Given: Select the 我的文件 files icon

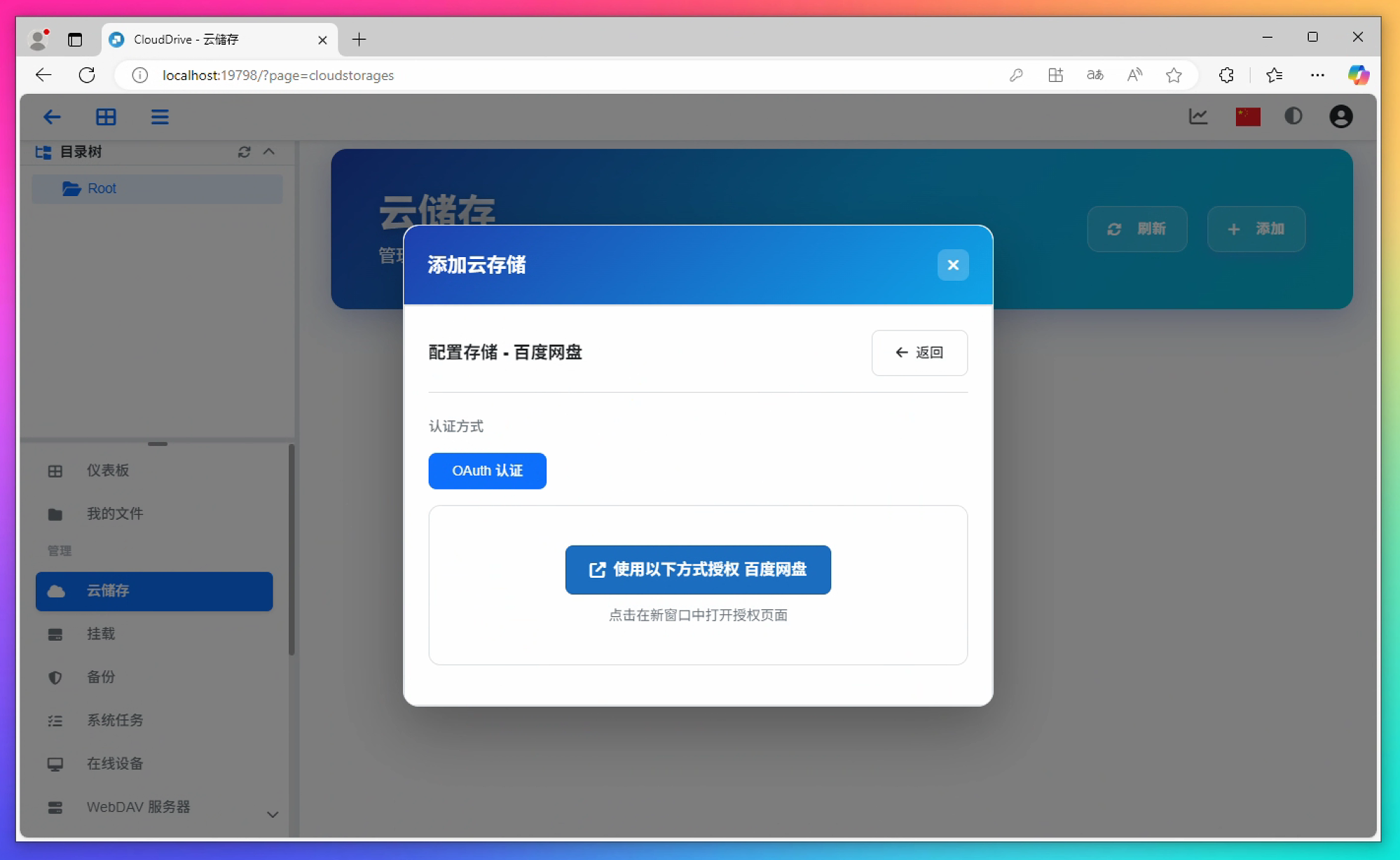Looking at the screenshot, I should (x=55, y=513).
